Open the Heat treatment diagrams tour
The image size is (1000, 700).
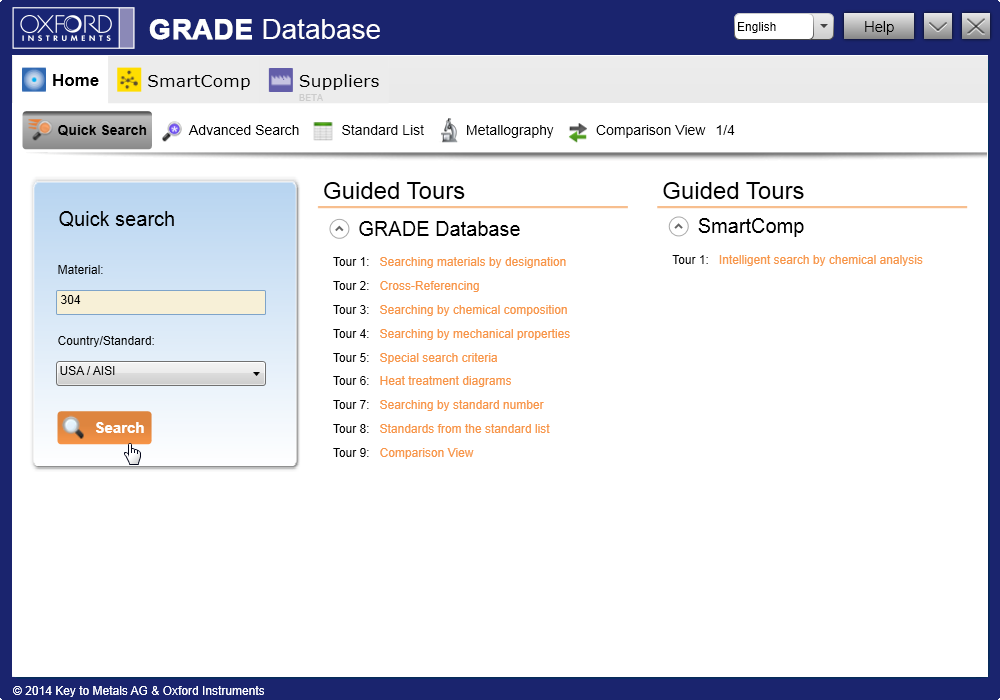(x=445, y=381)
